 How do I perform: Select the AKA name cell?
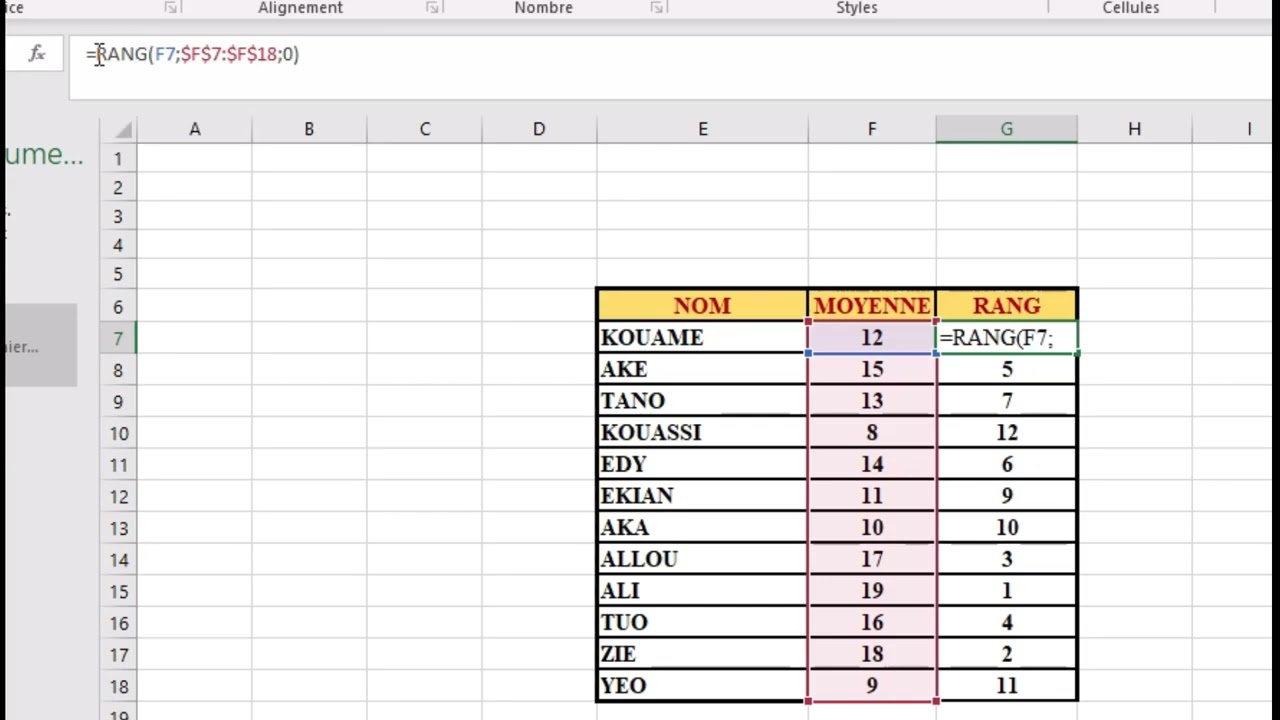[702, 528]
